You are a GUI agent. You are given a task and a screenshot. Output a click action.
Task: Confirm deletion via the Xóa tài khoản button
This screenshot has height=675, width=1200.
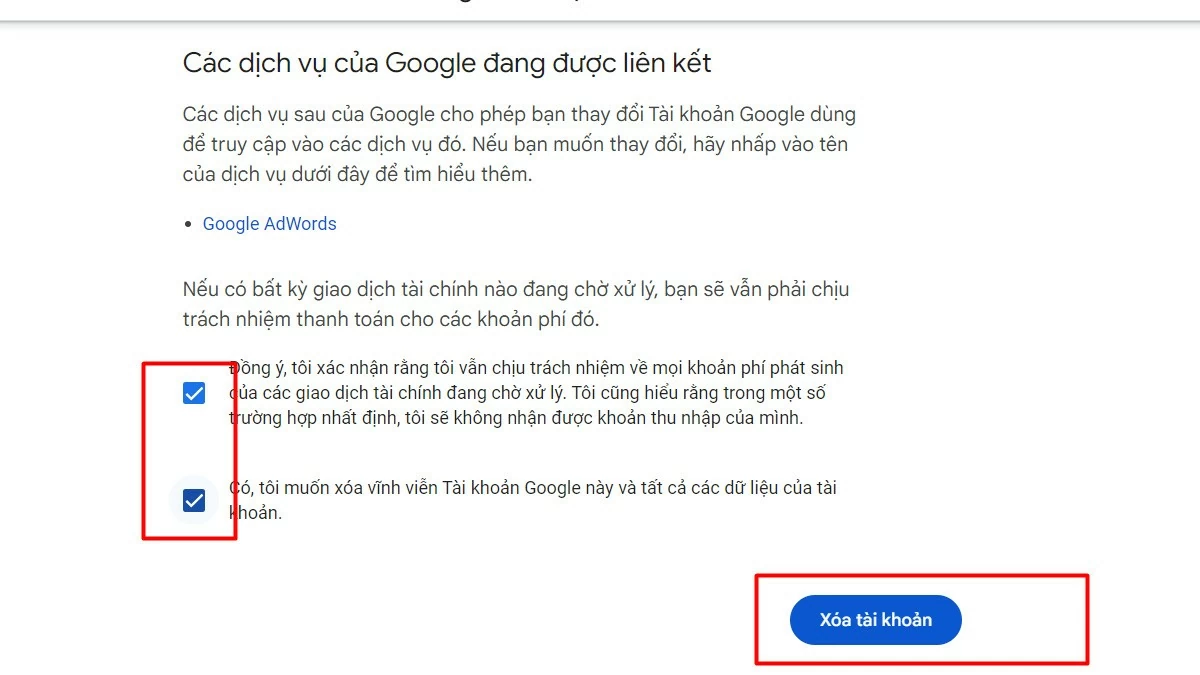[875, 619]
